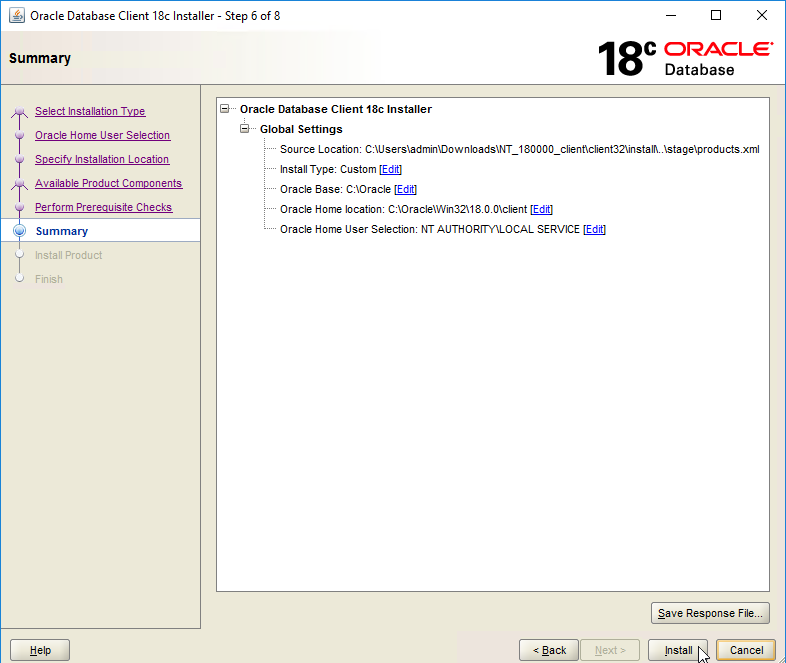Start installation with the Install button
Image resolution: width=786 pixels, height=663 pixels.
pos(678,650)
